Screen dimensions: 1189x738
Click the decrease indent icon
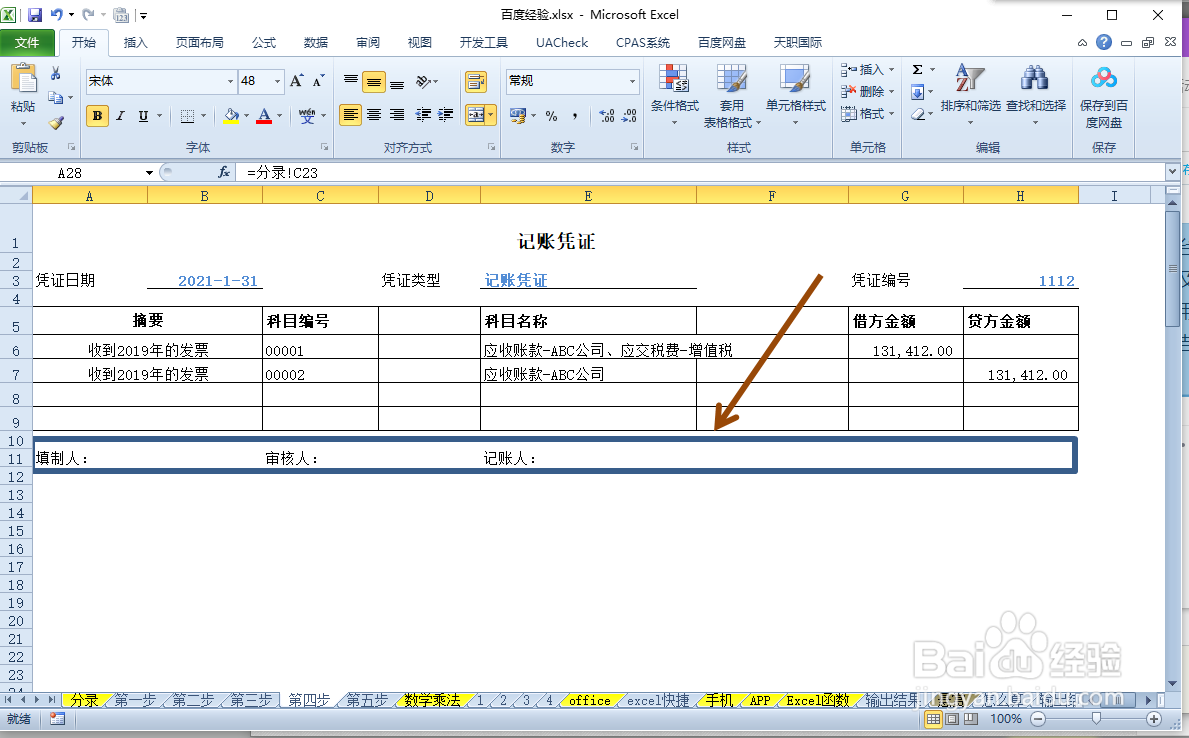[x=423, y=115]
